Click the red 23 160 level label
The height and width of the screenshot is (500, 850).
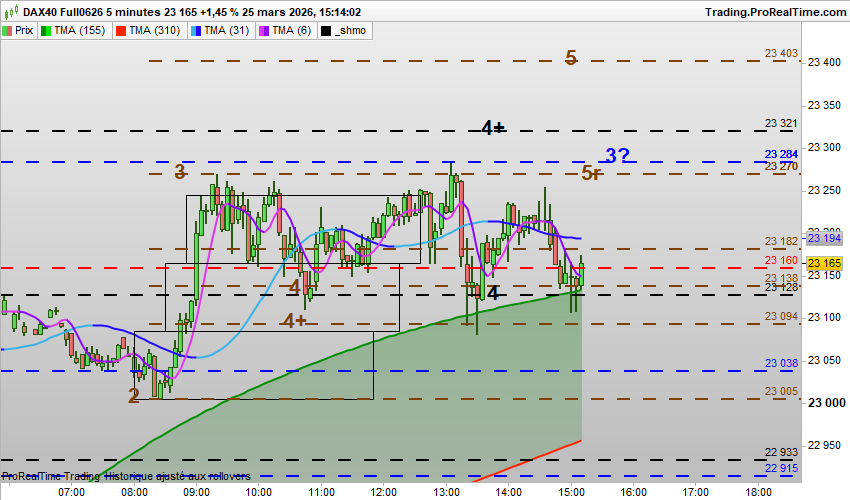(781, 261)
